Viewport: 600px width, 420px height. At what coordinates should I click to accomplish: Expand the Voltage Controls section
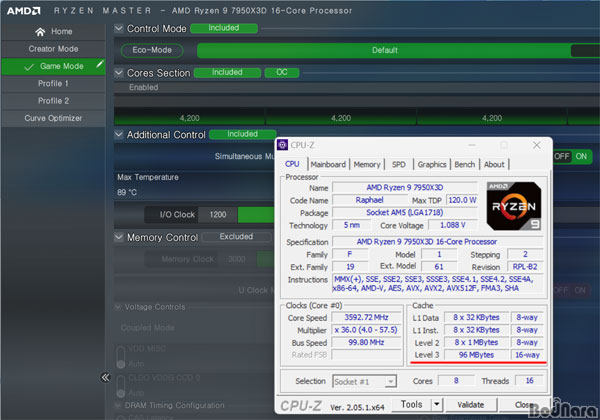pos(118,307)
